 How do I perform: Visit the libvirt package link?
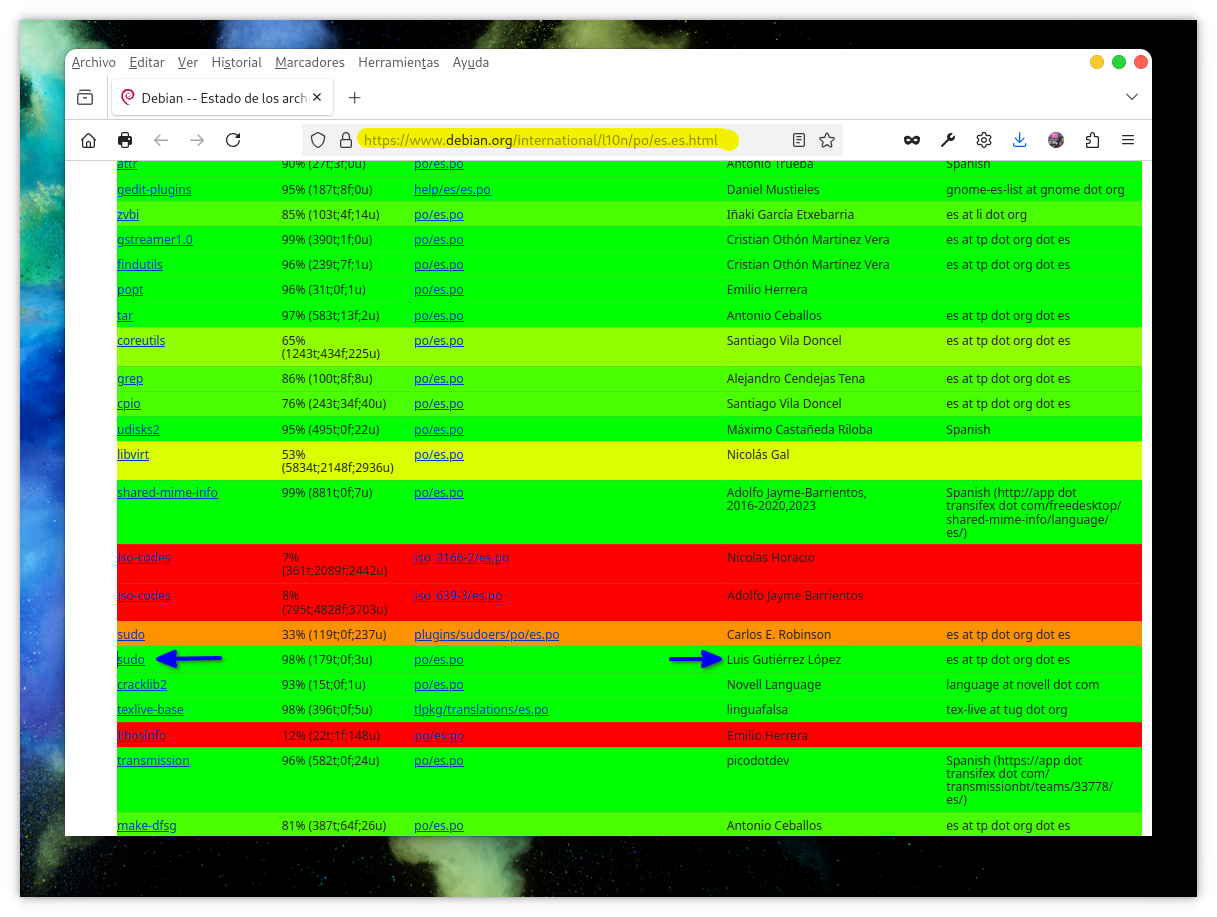point(133,454)
